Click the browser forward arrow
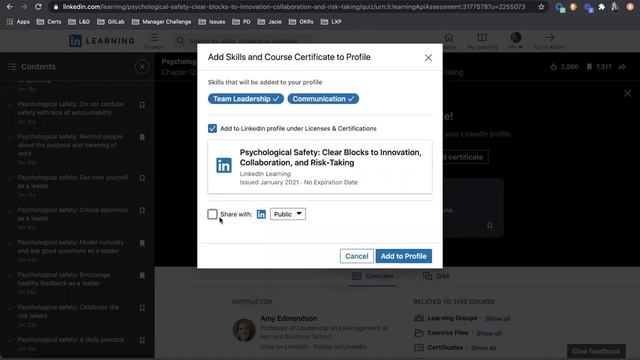Viewport: 640px width, 360px height. click(24, 7)
